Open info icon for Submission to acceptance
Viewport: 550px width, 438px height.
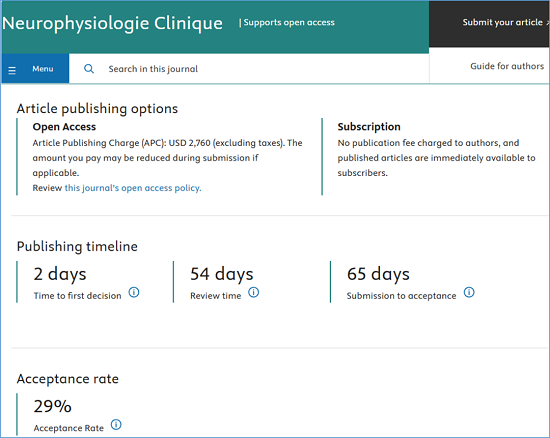point(469,292)
